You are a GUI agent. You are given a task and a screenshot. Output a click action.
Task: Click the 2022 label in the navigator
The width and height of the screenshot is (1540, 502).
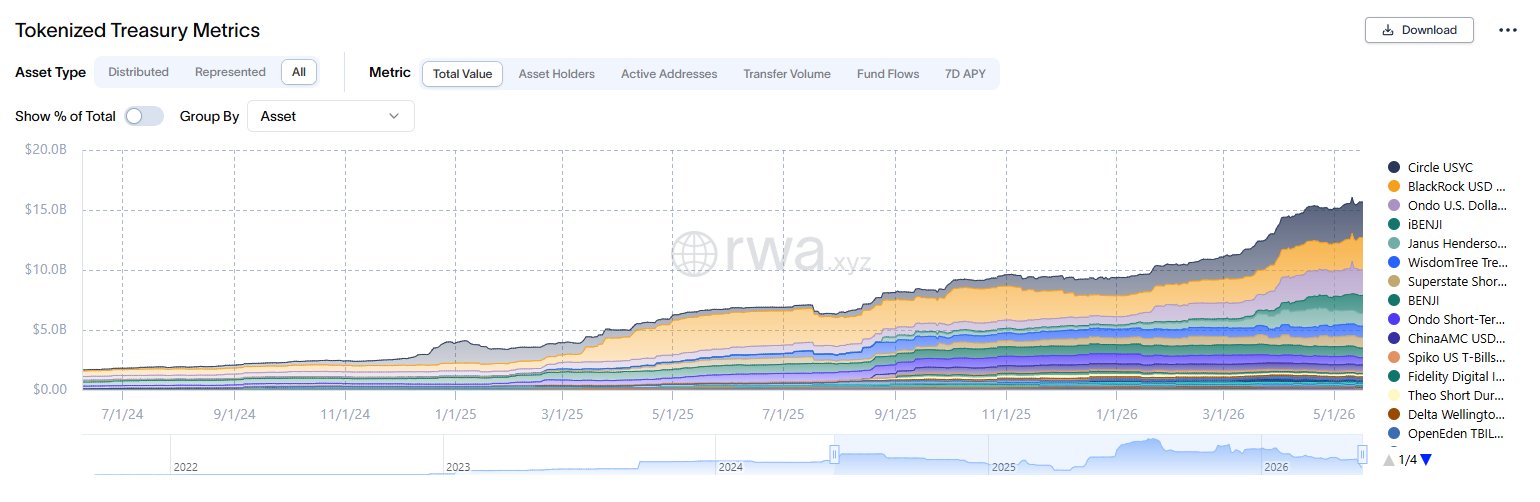186,467
